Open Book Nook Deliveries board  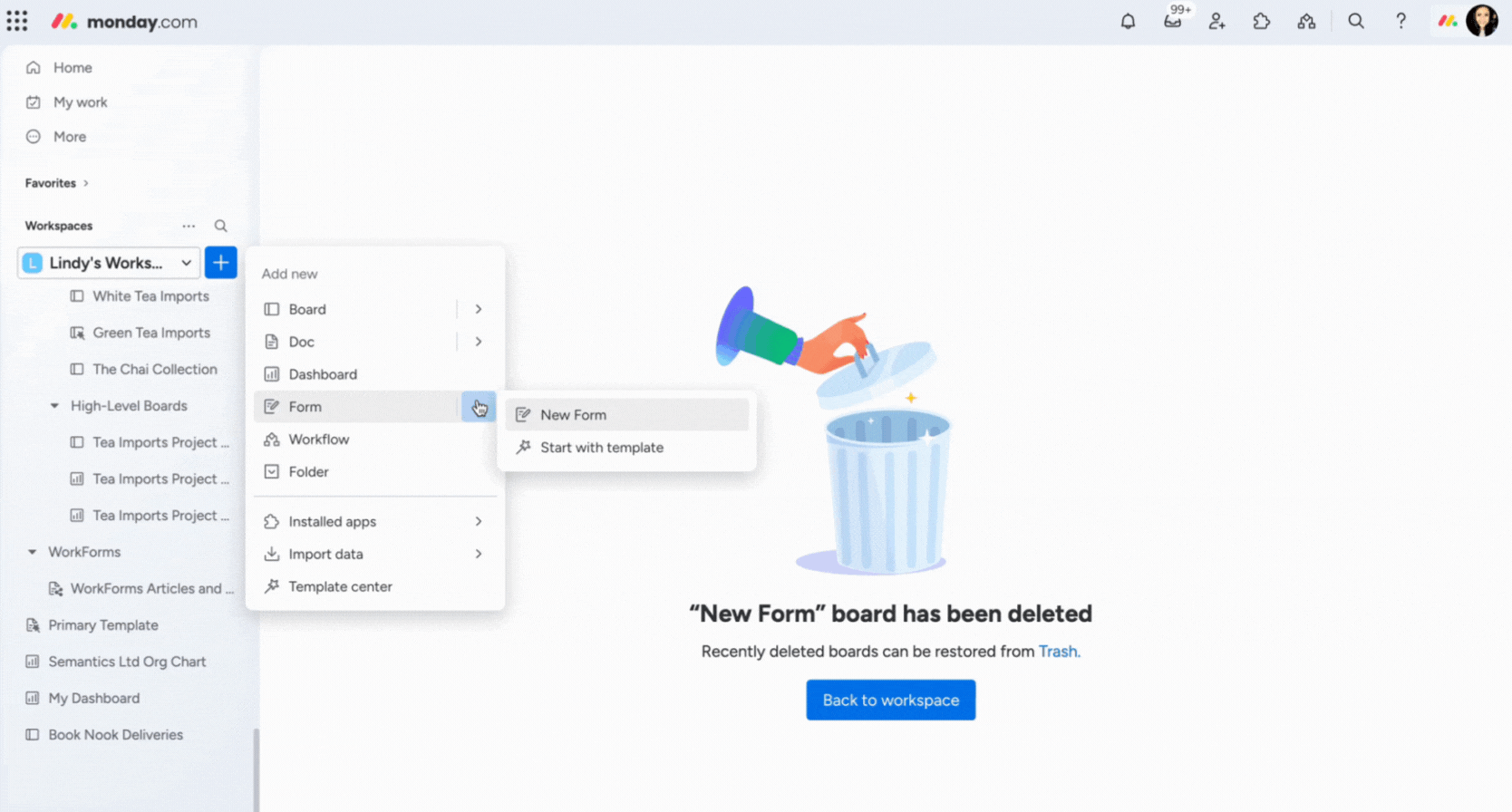tap(115, 735)
